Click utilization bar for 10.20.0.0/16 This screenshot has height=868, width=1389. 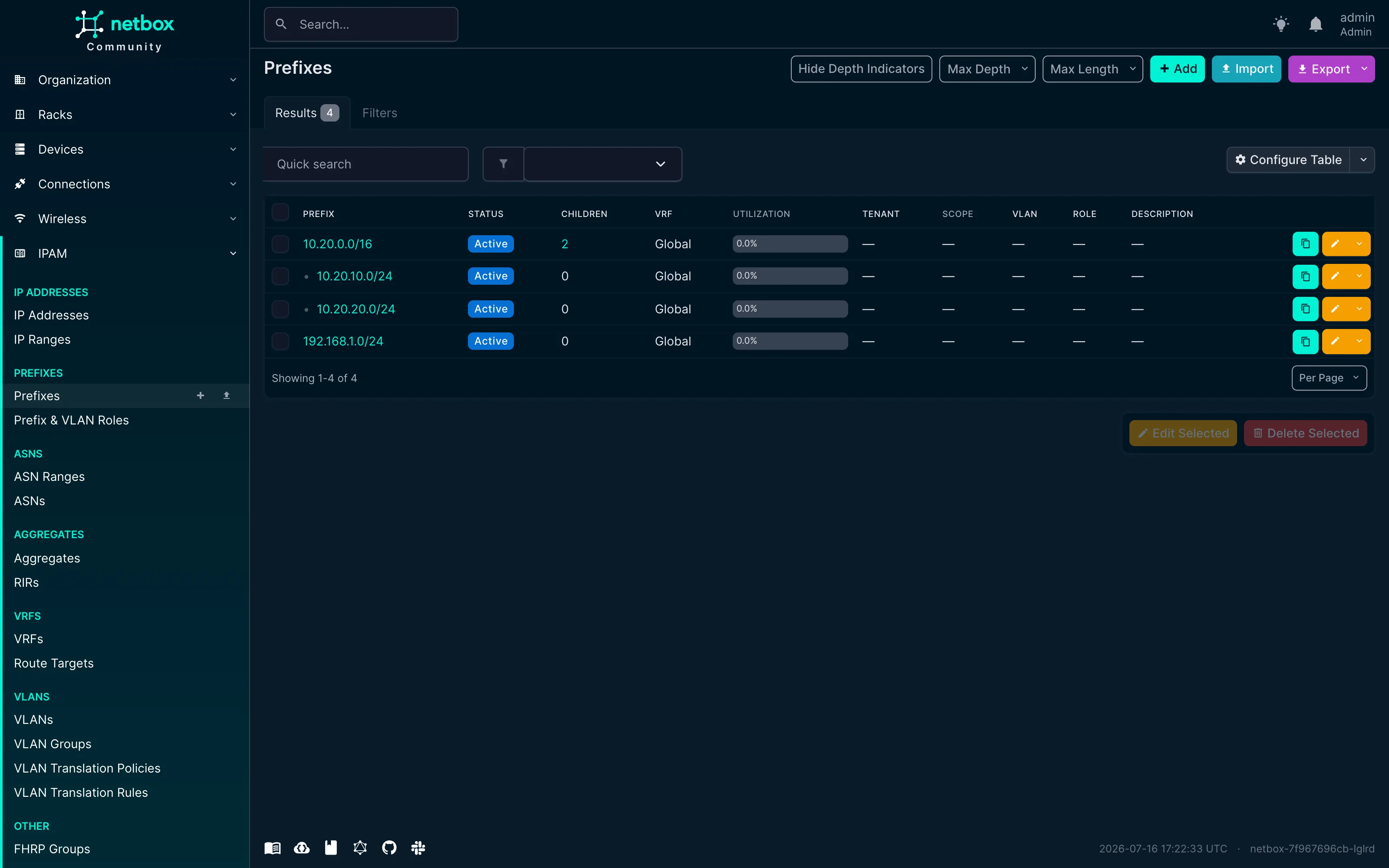(790, 243)
